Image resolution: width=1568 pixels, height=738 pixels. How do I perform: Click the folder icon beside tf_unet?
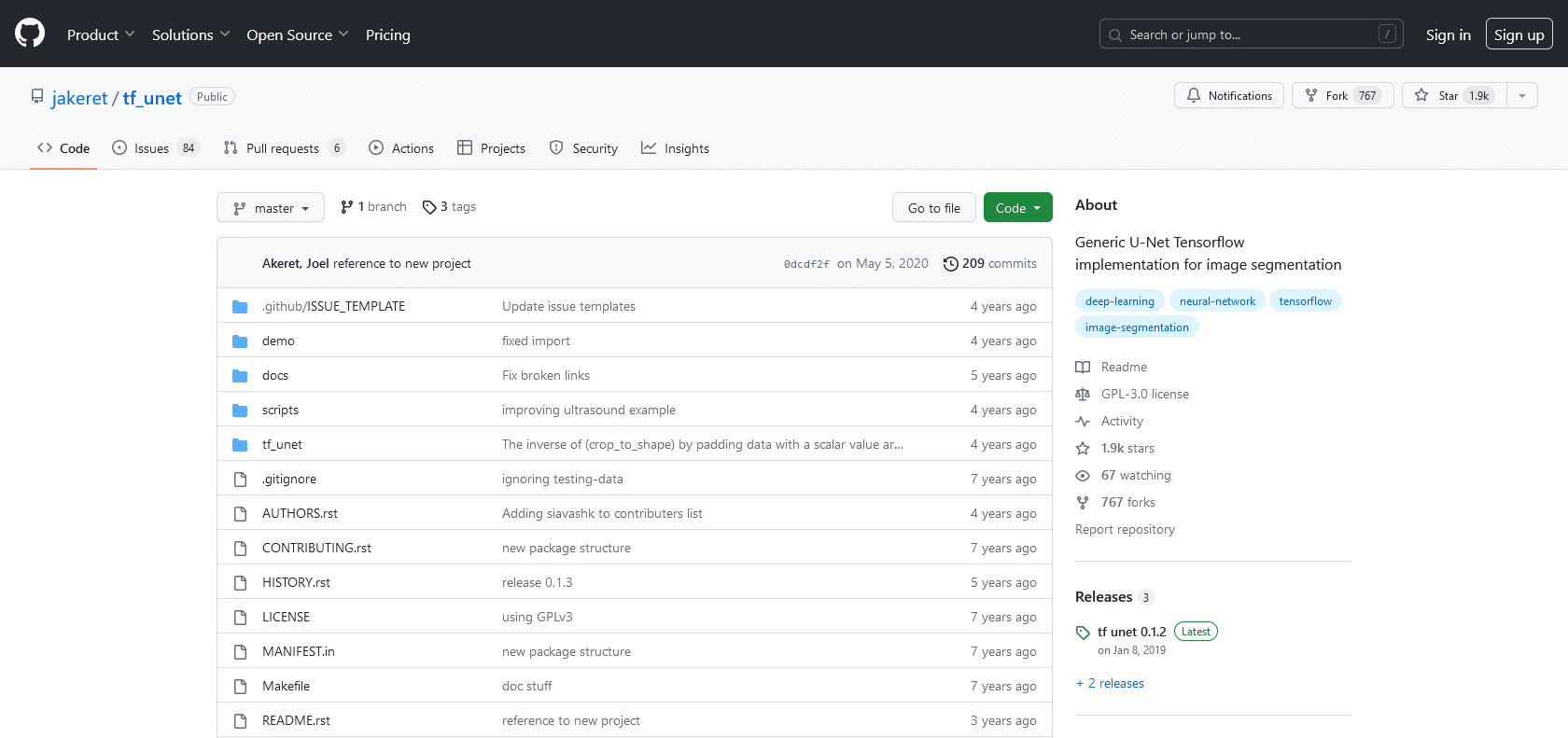coord(240,445)
